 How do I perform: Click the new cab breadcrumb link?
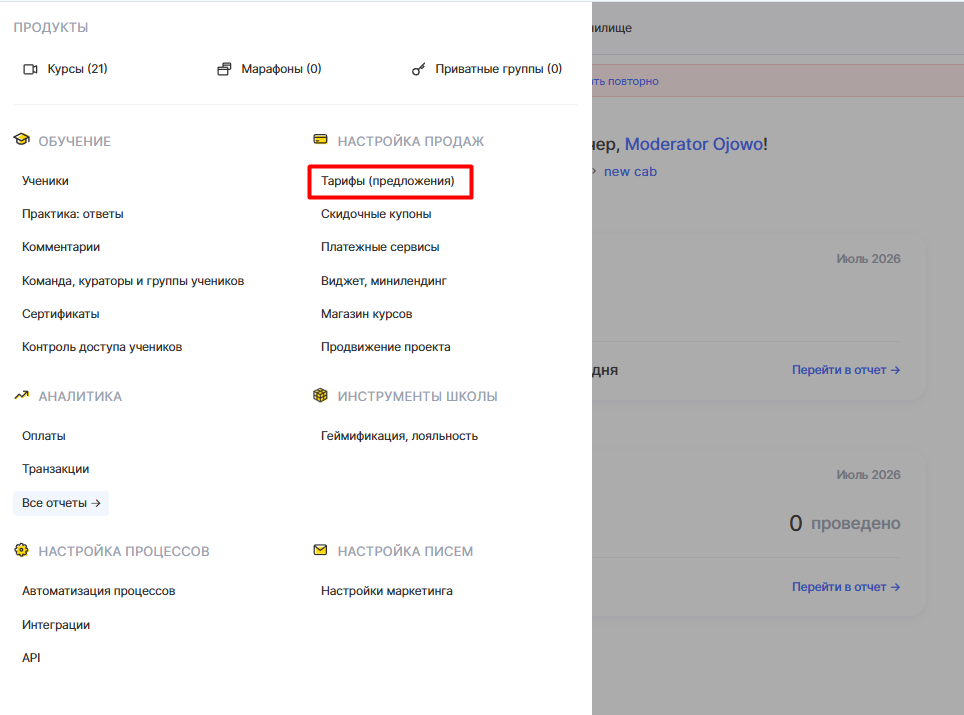(630, 172)
